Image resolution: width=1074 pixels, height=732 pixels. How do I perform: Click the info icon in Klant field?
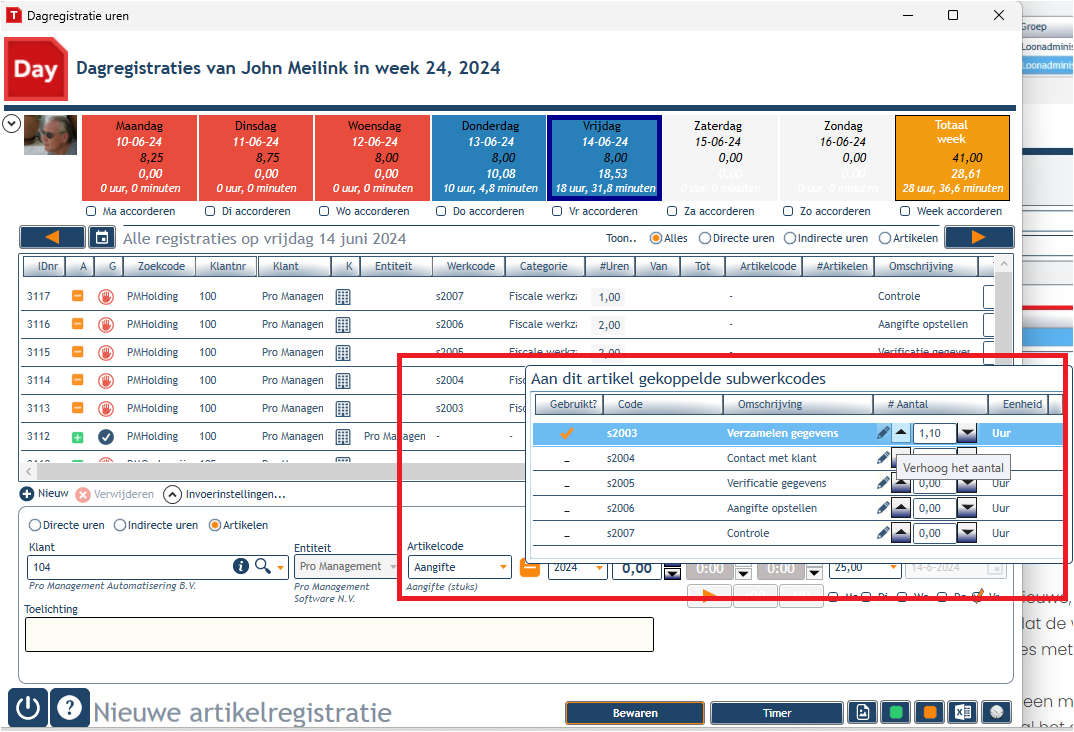click(x=240, y=566)
